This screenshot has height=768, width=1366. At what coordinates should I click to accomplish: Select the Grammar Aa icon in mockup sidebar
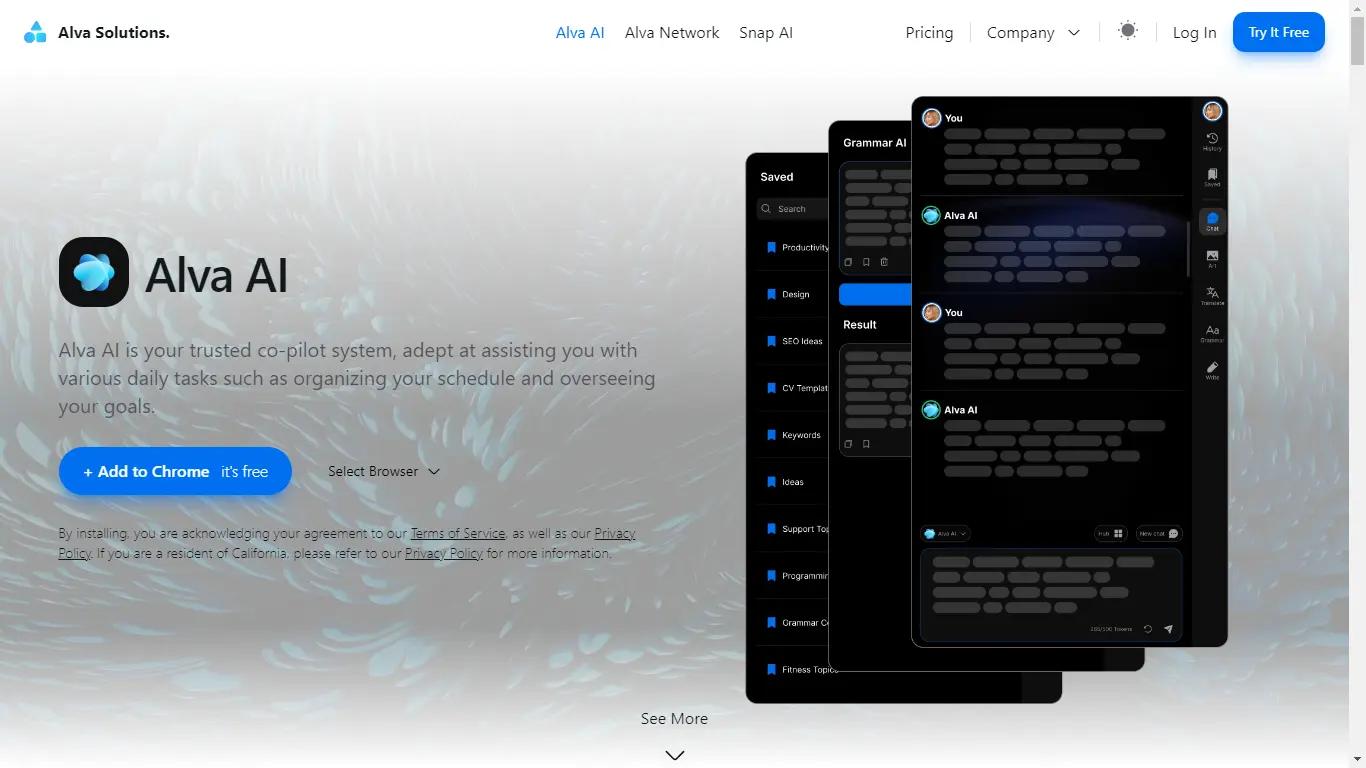(x=1212, y=333)
